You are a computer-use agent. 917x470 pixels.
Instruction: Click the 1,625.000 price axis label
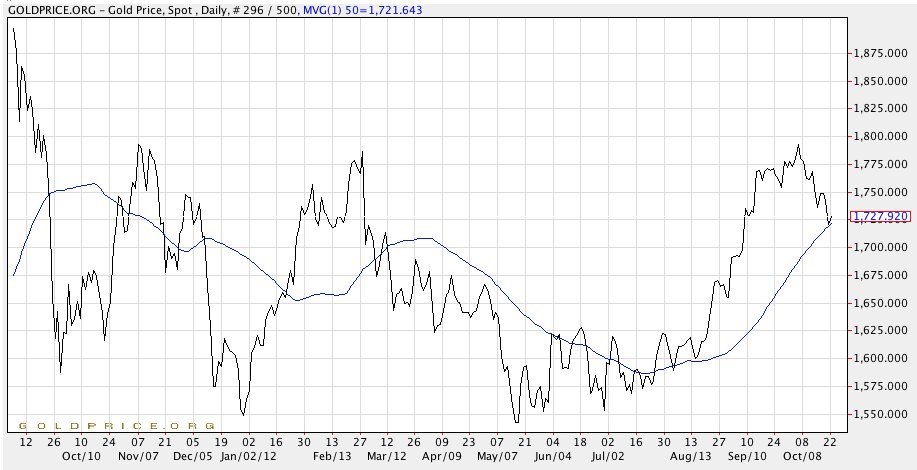(x=881, y=331)
